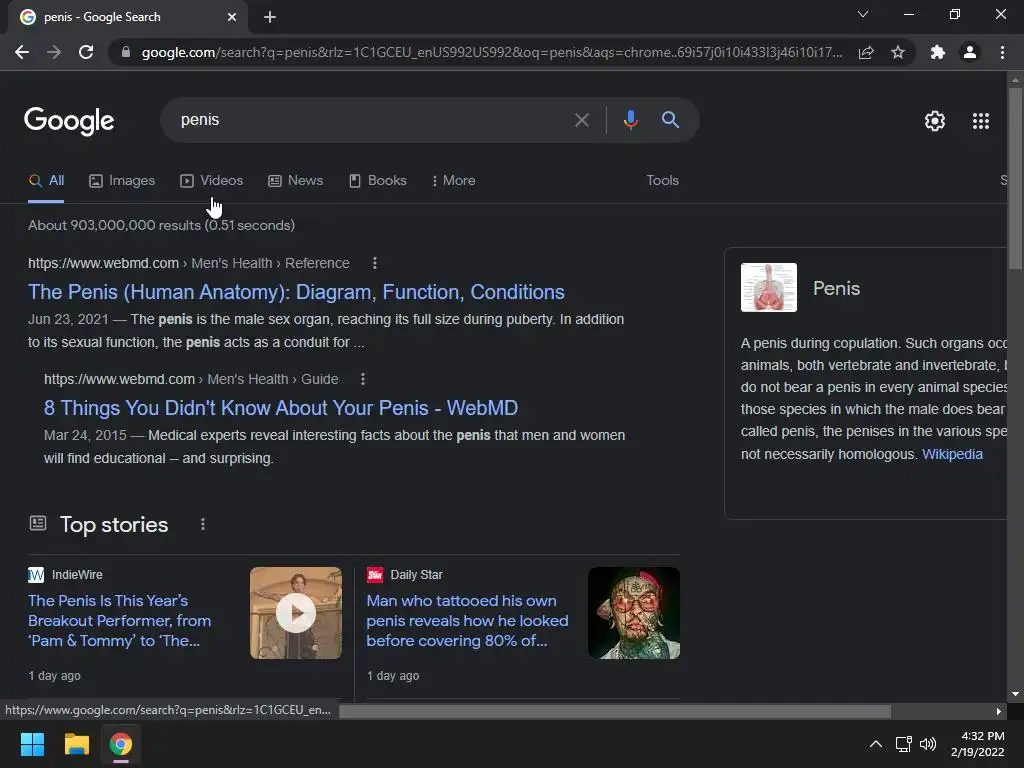The width and height of the screenshot is (1024, 768).
Task: Open Top stories more options
Action: pos(203,524)
